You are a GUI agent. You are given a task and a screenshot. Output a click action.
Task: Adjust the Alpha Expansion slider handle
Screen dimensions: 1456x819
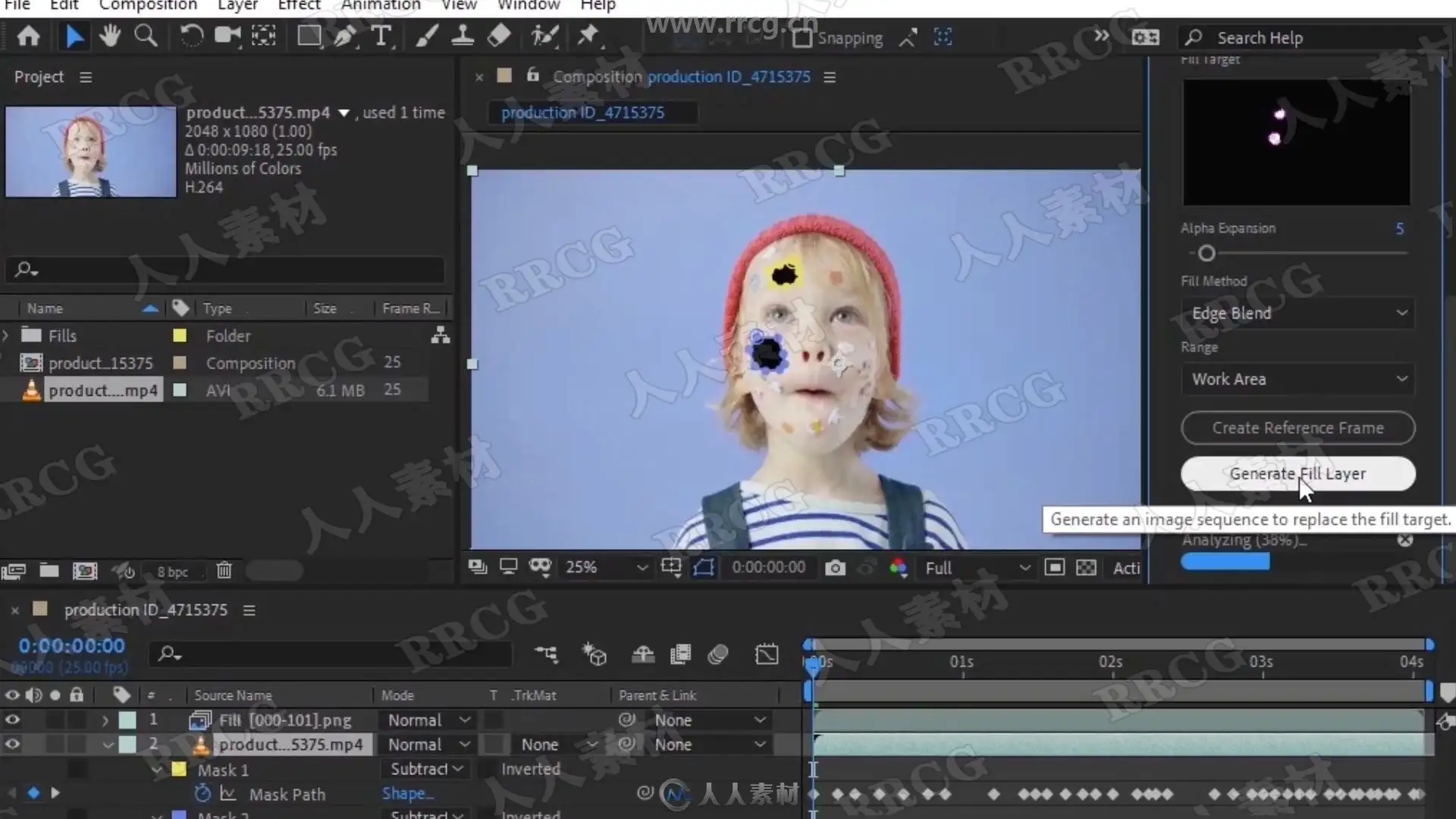pos(1207,253)
